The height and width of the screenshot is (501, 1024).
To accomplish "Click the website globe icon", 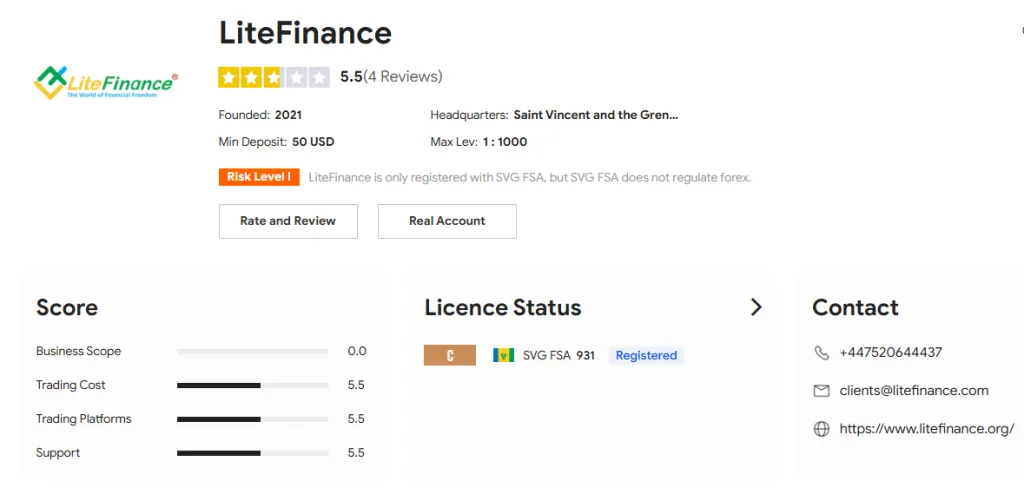I will (x=822, y=429).
